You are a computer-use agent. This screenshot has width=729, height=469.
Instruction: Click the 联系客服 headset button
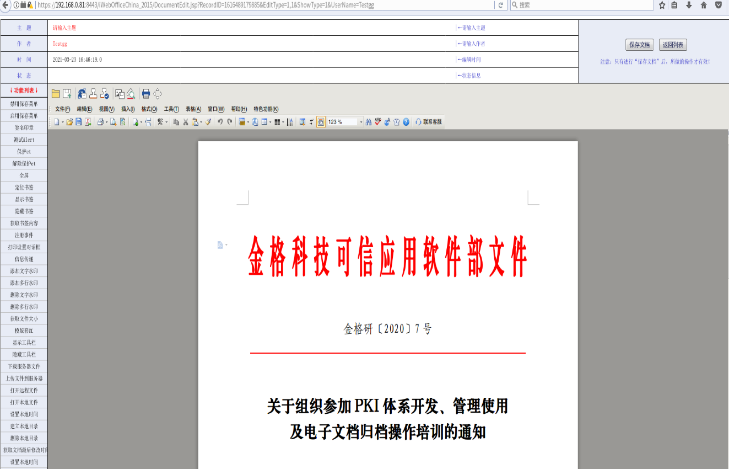point(429,122)
